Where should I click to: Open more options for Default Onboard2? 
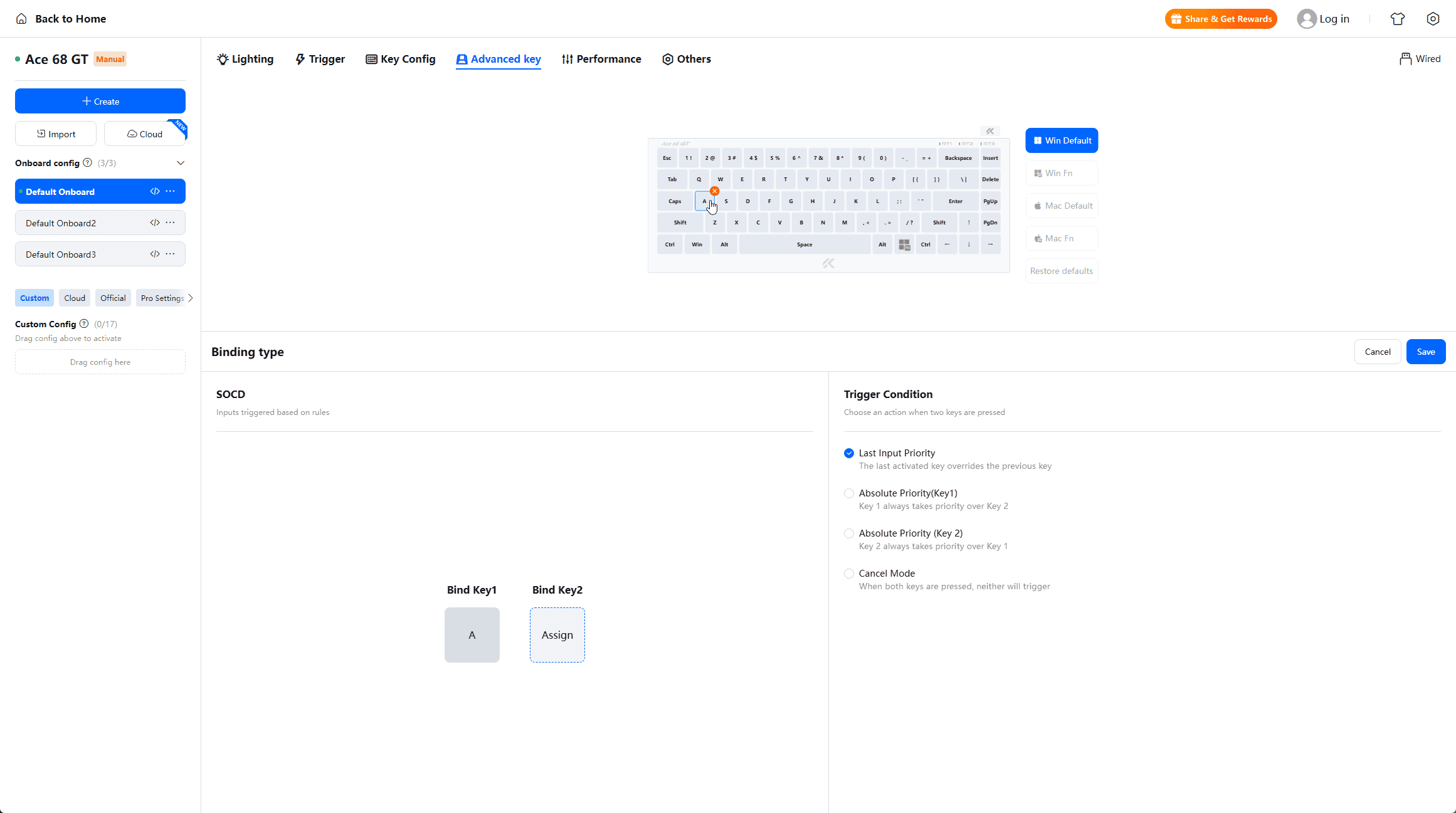pyautogui.click(x=171, y=223)
